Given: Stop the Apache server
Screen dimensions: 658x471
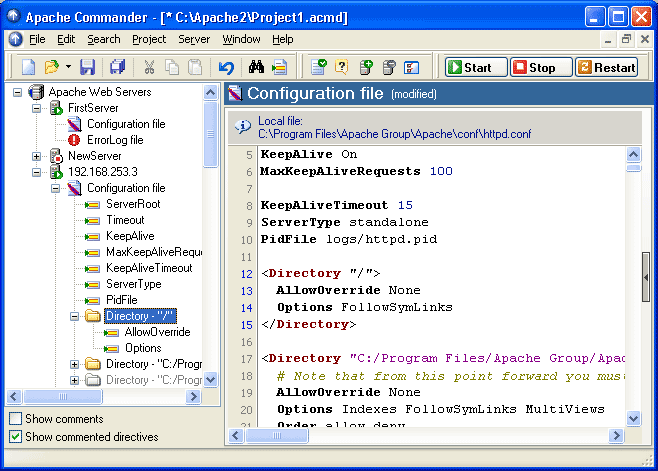Looking at the screenshot, I should click(x=541, y=67).
